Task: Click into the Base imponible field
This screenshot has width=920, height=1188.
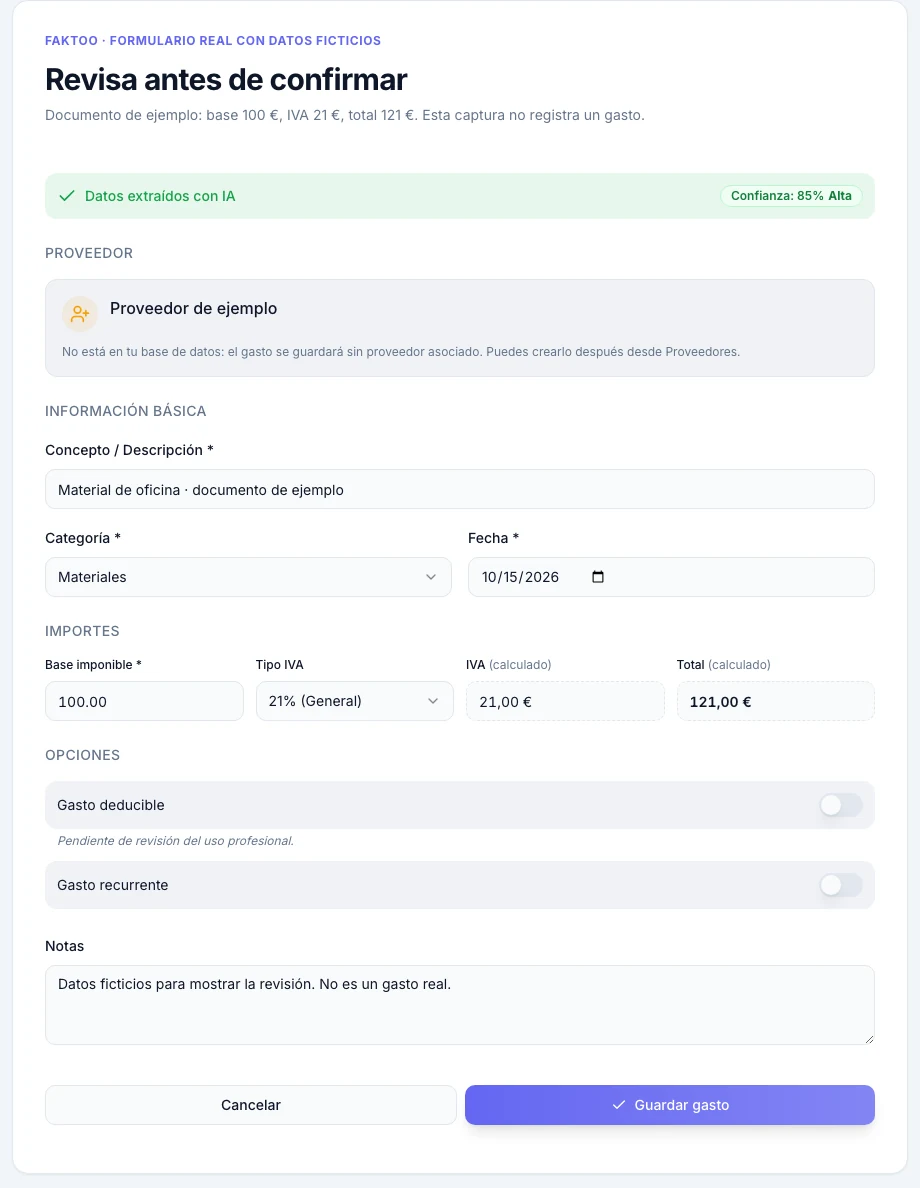Action: pos(144,701)
